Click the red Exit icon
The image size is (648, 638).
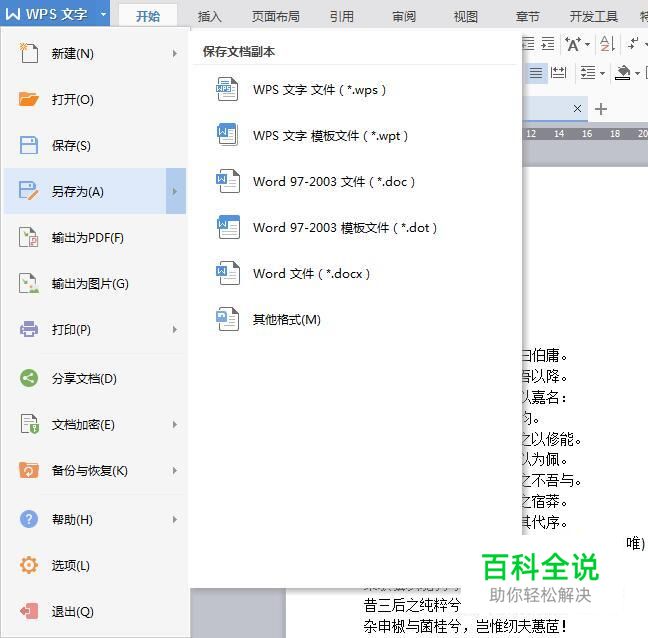click(x=29, y=611)
